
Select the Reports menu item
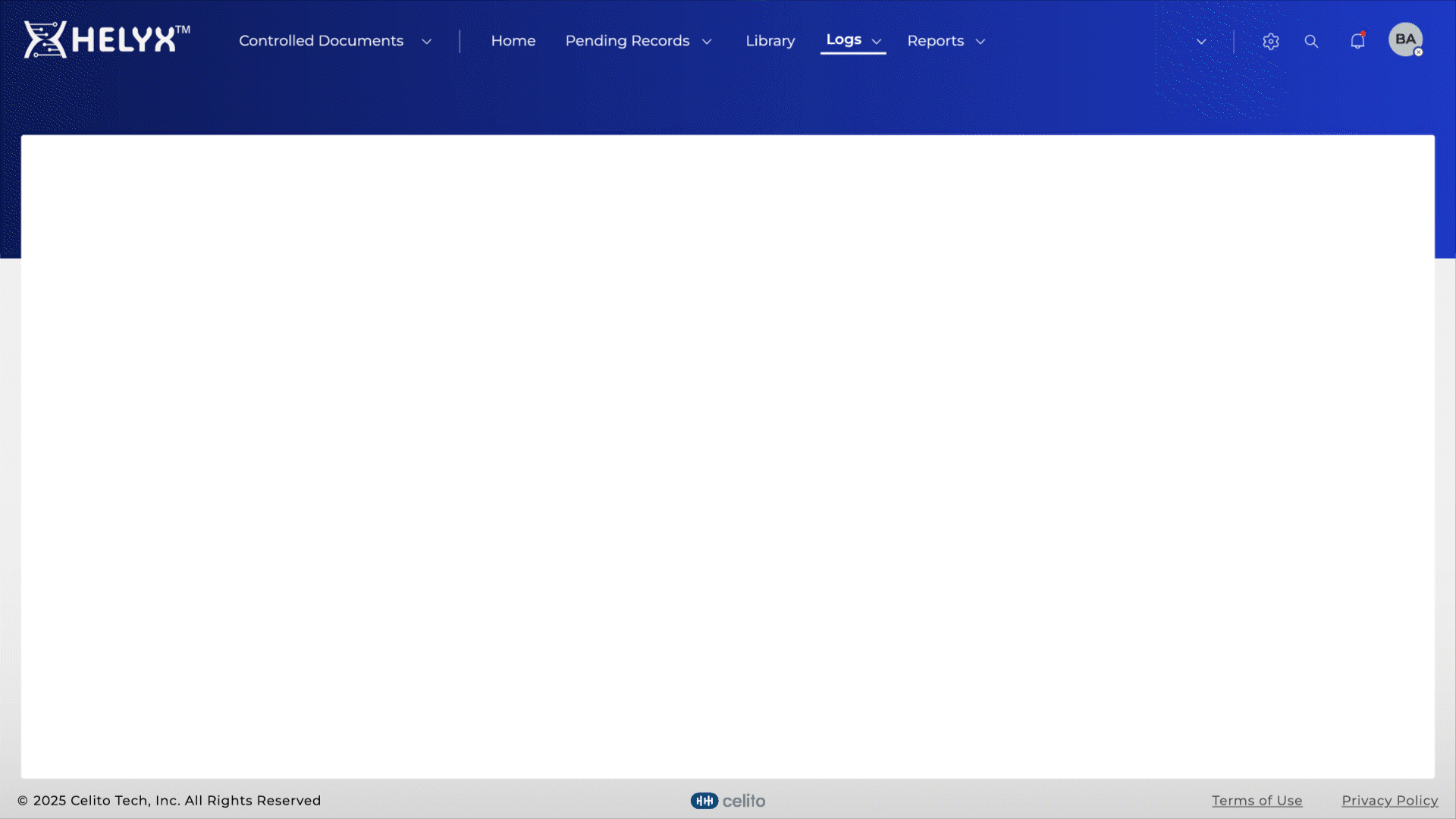(935, 41)
